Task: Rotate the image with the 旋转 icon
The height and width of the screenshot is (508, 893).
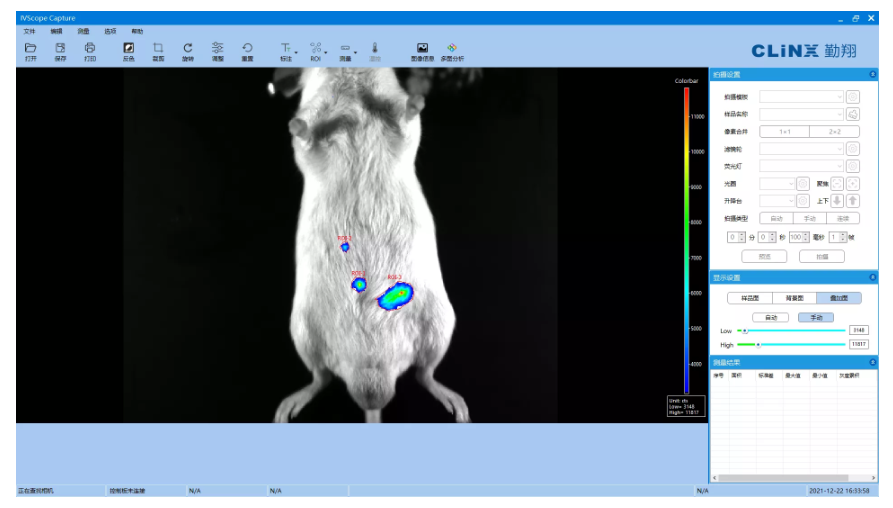Action: (x=188, y=51)
